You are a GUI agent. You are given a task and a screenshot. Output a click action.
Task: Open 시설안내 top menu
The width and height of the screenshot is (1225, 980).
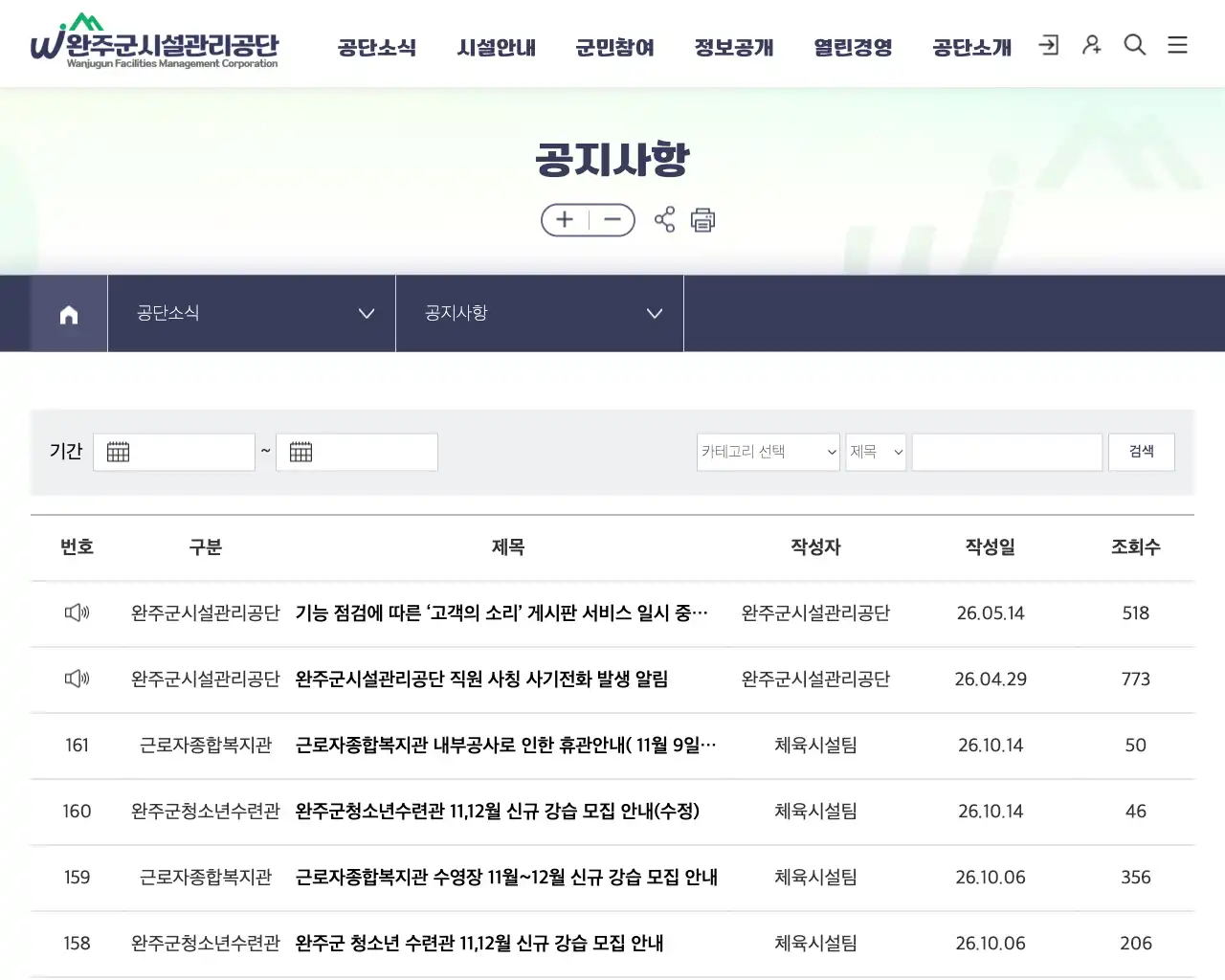pos(497,47)
